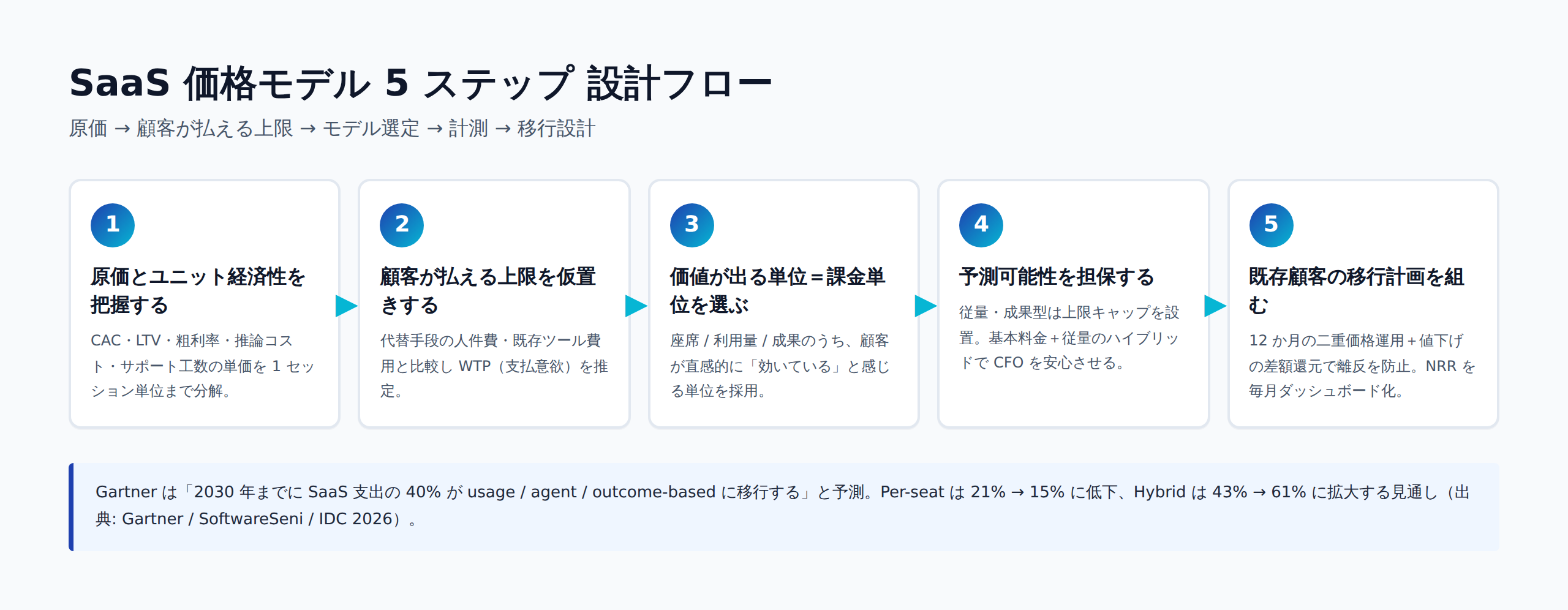Click the step 4 number circle
This screenshot has height=610, width=1568.
981,225
